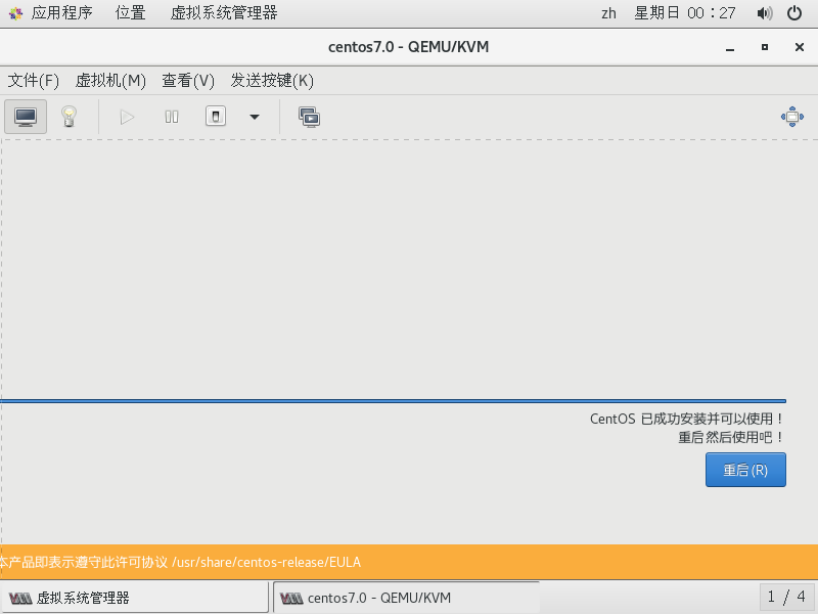The width and height of the screenshot is (818, 614).
Task: Show the graphical console view
Action: pos(26,116)
